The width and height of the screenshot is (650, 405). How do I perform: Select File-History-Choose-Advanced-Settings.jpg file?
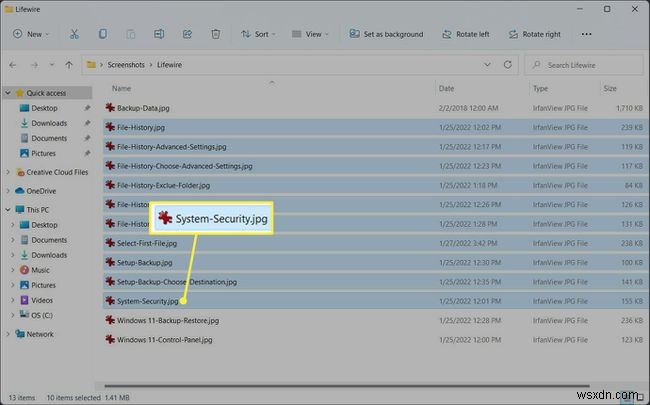click(184, 166)
